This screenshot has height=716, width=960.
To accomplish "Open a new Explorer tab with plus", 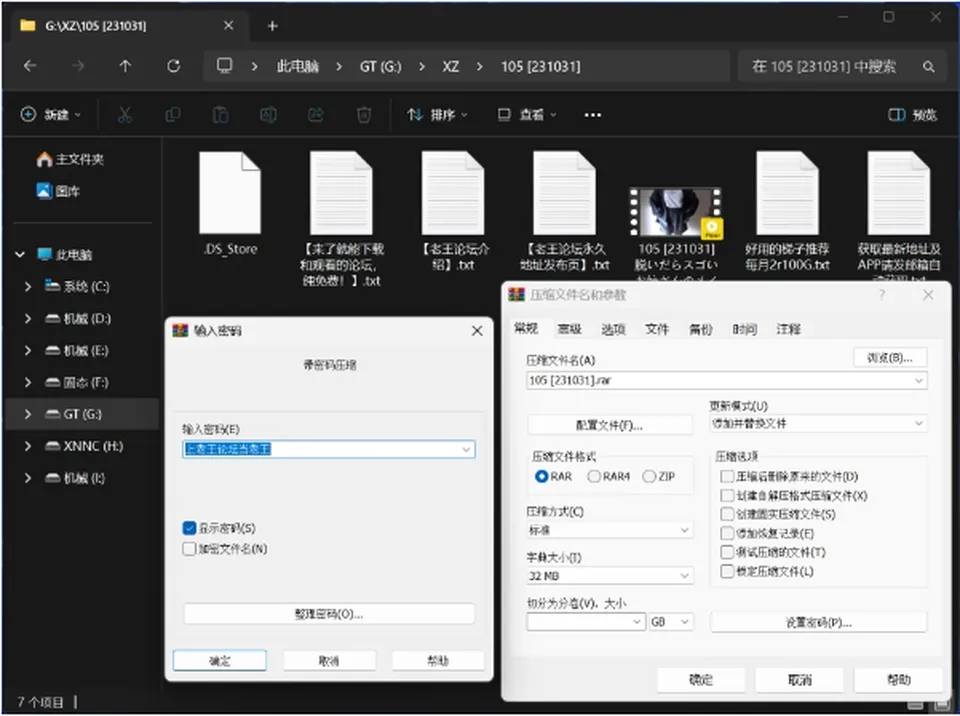I will point(272,26).
